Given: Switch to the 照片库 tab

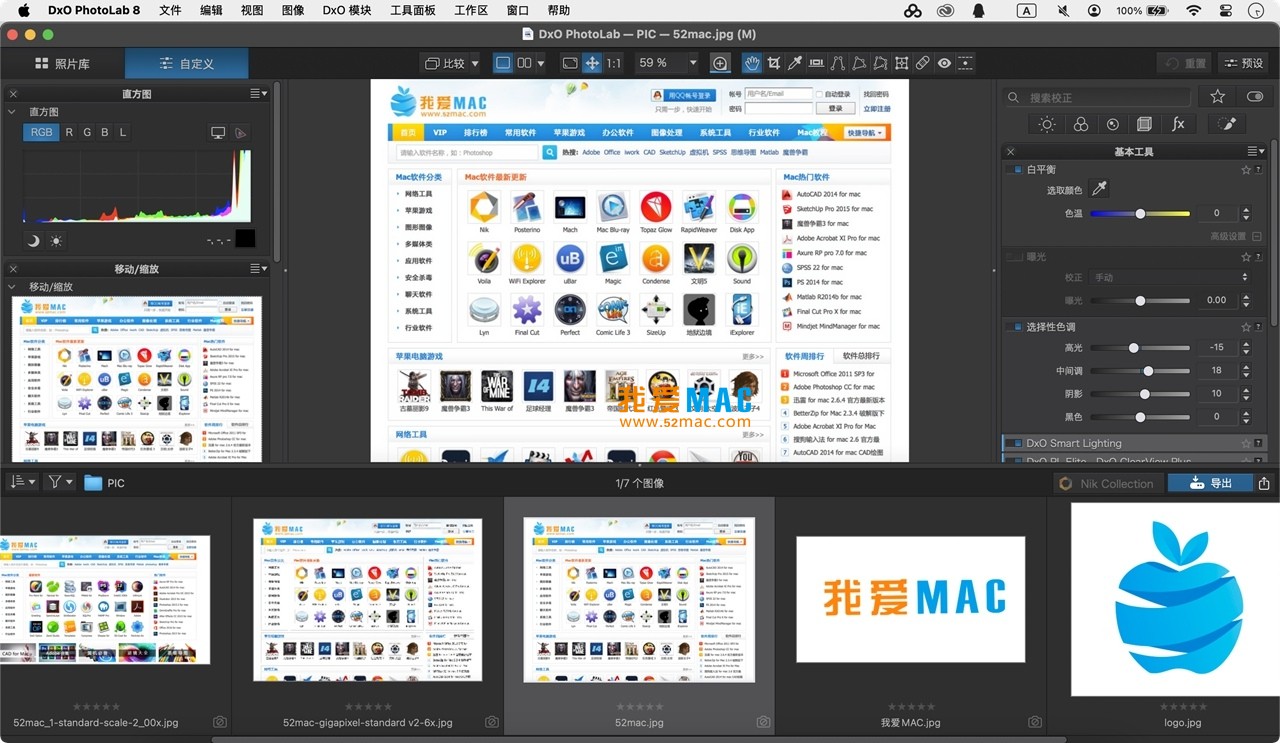Looking at the screenshot, I should point(62,63).
